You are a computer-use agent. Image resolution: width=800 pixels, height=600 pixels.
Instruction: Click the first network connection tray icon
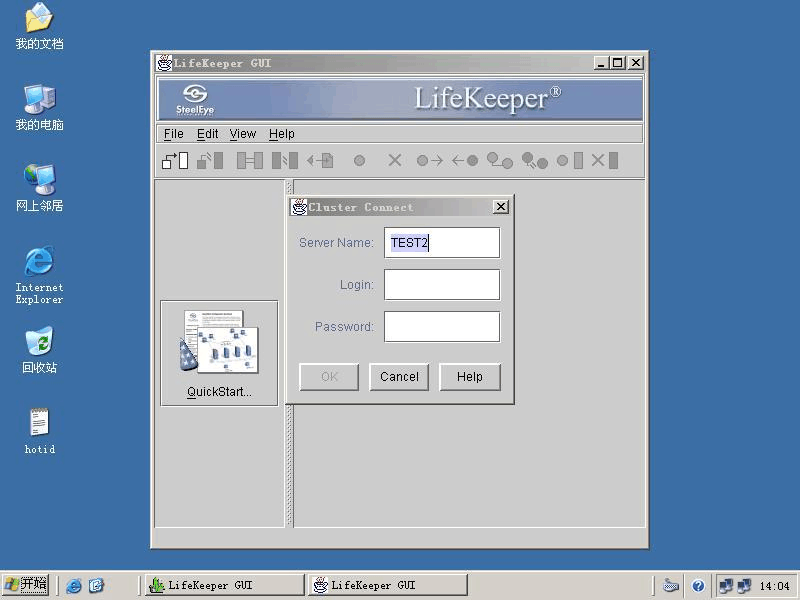coord(726,586)
